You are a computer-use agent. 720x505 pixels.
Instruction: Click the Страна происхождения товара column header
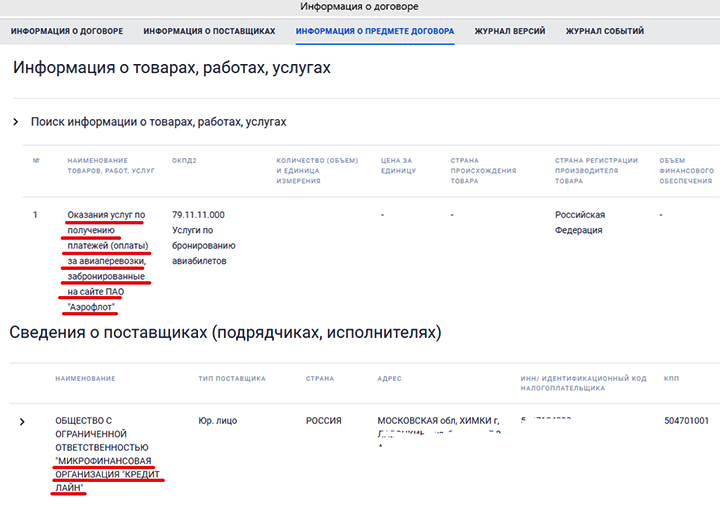point(483,170)
